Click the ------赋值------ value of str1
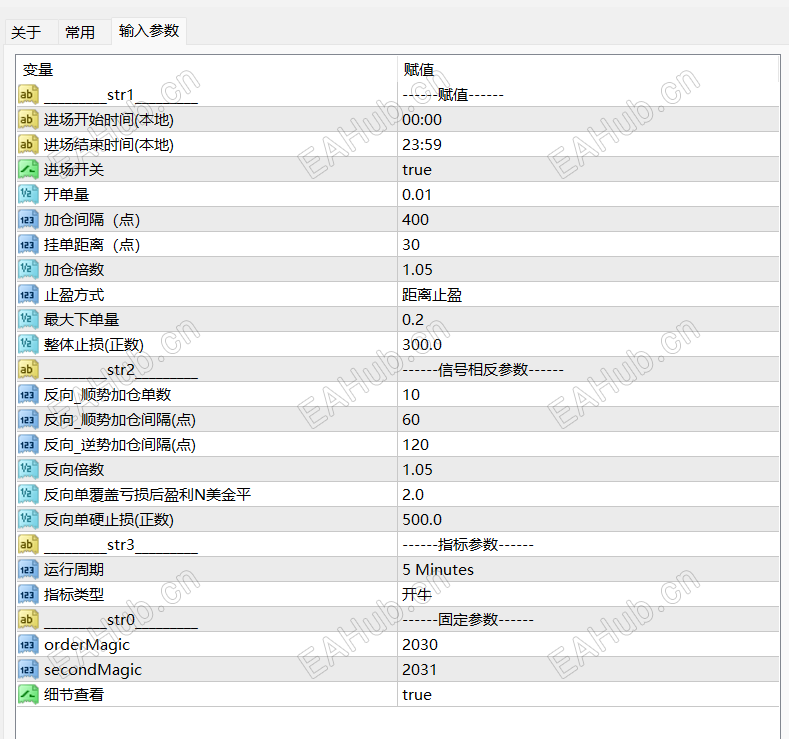Image resolution: width=789 pixels, height=739 pixels. pos(453,95)
